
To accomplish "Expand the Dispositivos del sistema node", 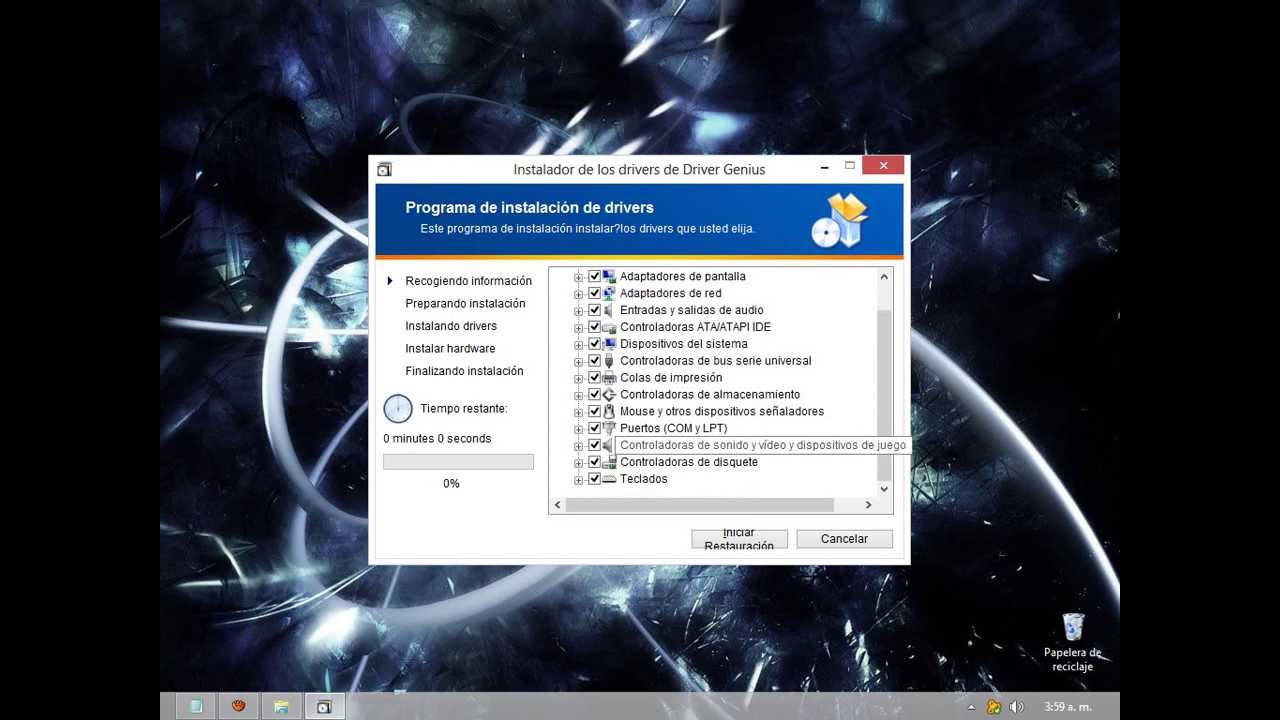I will click(578, 345).
